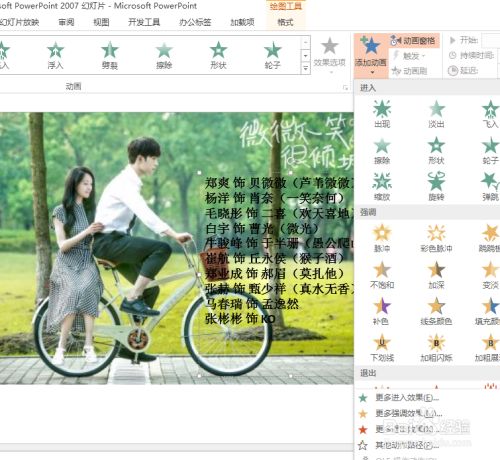Open 动画 group dialog launcher
This screenshot has width=500, height=460.
(x=345, y=88)
